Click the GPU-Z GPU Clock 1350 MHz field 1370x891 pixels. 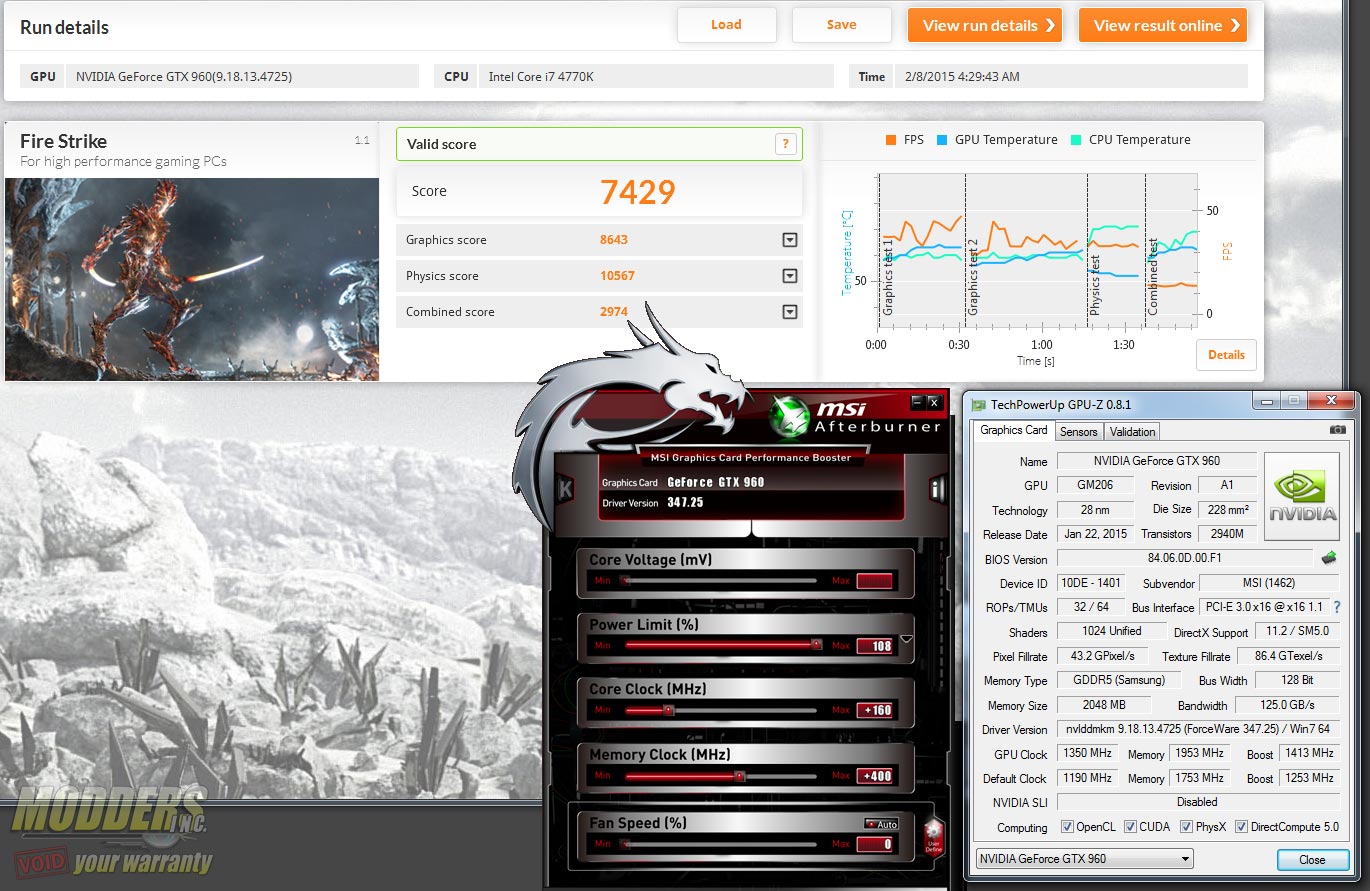tap(1088, 754)
